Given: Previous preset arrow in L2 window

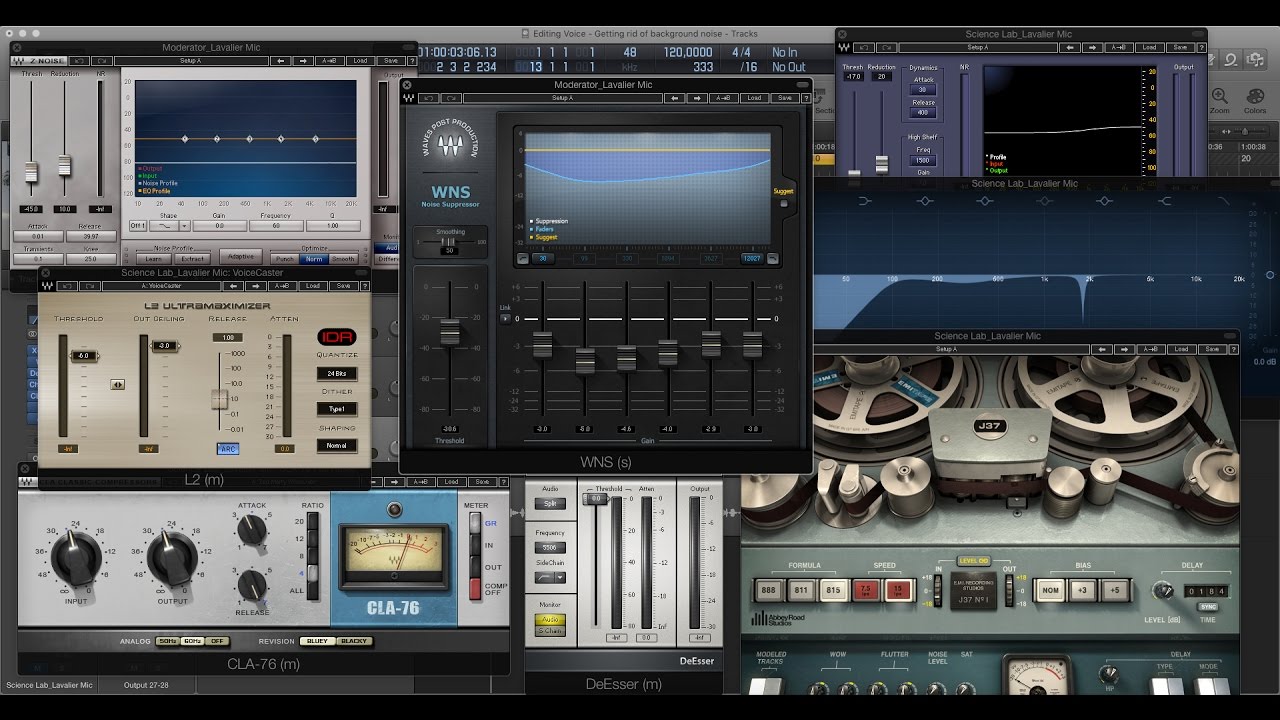Looking at the screenshot, I should pos(235,286).
